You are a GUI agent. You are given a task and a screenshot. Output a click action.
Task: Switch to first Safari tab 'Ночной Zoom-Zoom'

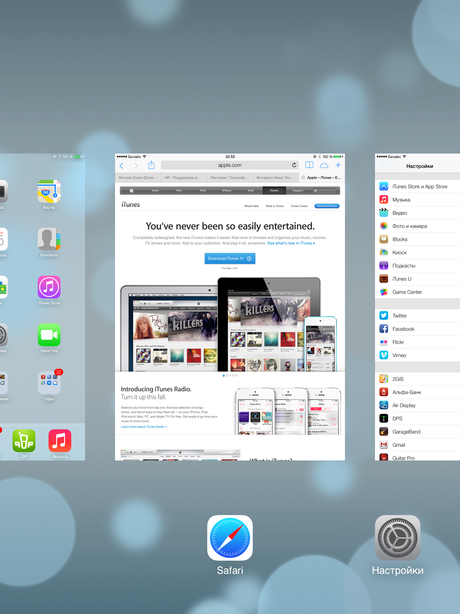click(137, 177)
